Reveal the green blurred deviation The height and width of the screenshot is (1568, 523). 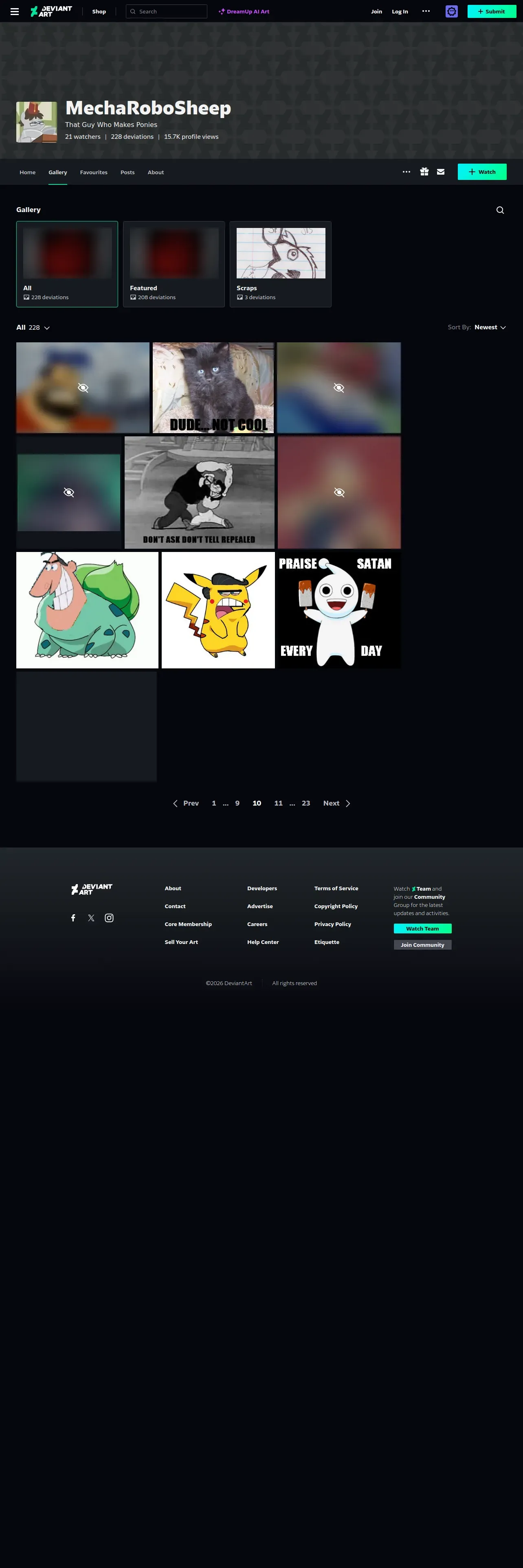(69, 493)
